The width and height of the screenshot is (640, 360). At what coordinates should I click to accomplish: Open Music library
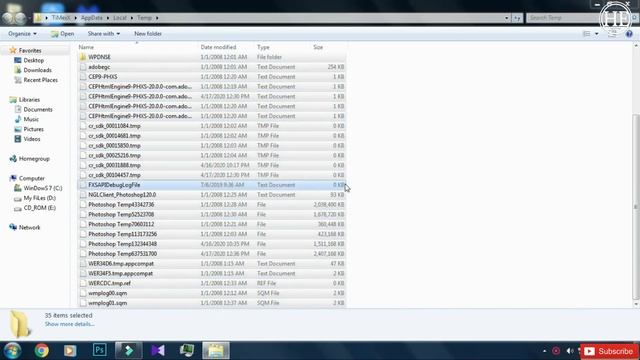point(31,119)
